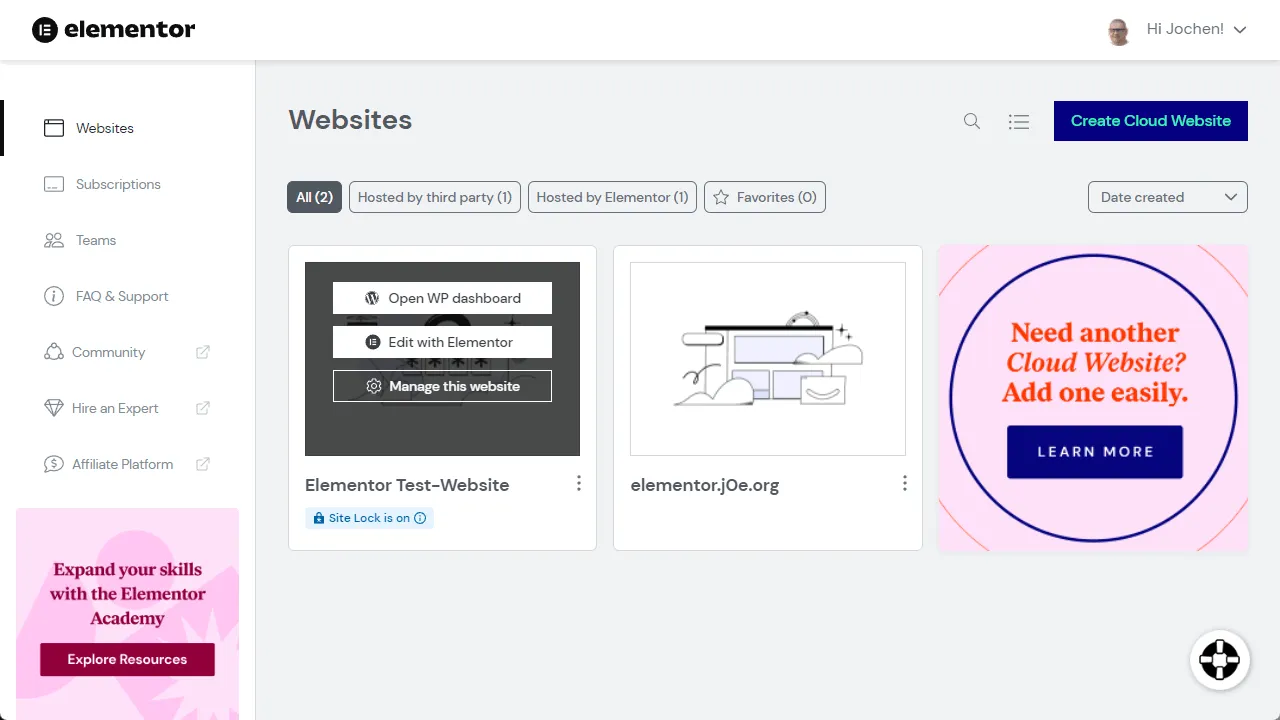Image resolution: width=1280 pixels, height=720 pixels.
Task: Open elementor.jOe.org options menu
Action: pyautogui.click(x=905, y=483)
